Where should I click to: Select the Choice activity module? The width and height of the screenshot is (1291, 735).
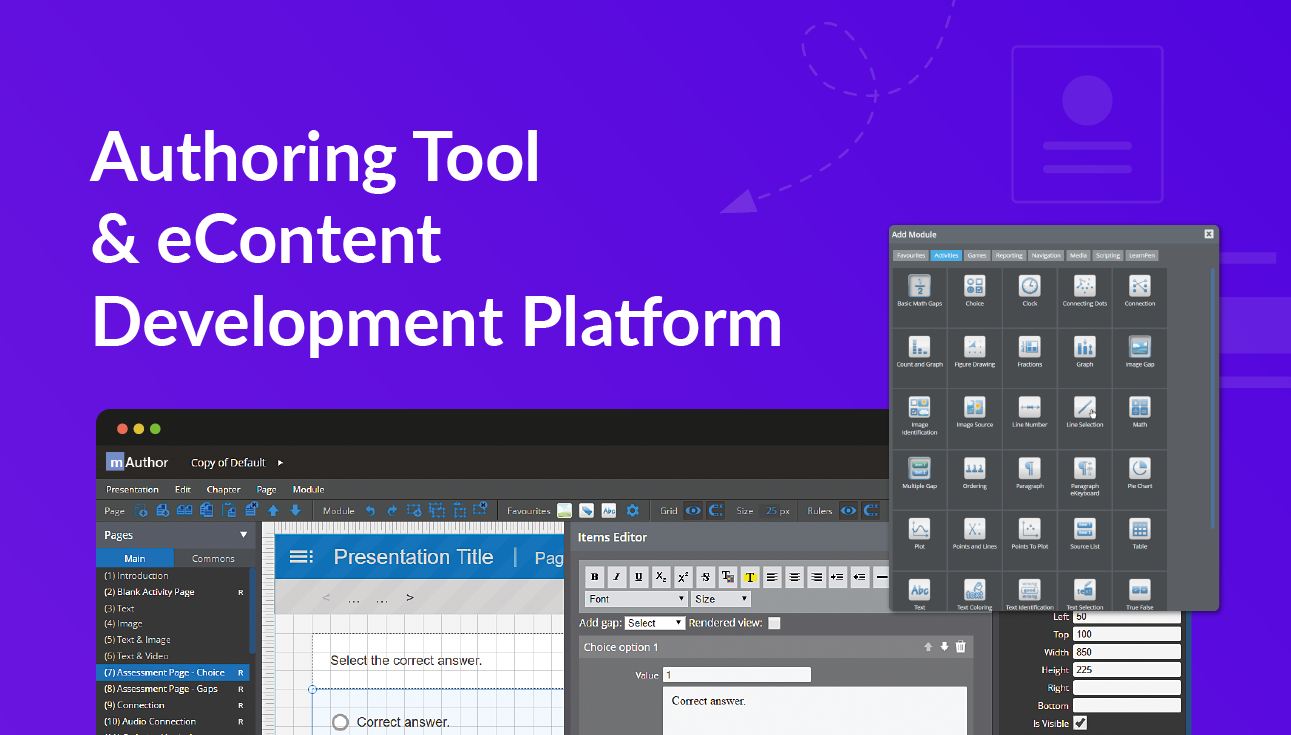pyautogui.click(x=974, y=290)
